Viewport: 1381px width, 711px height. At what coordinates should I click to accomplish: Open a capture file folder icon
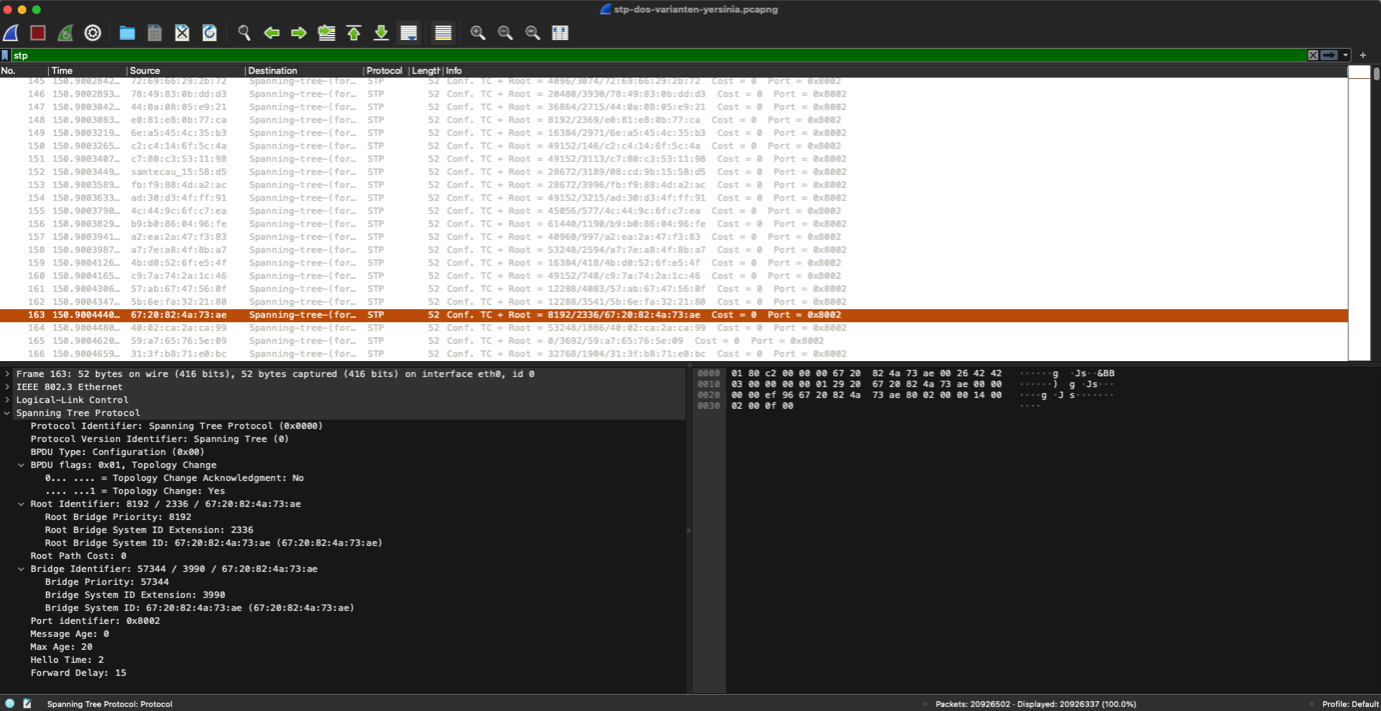pyautogui.click(x=127, y=33)
